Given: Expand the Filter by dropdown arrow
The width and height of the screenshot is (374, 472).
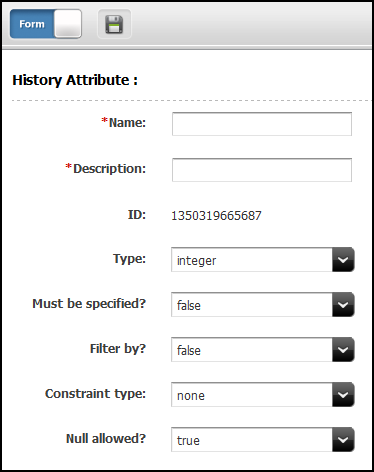Looking at the screenshot, I should tap(343, 350).
